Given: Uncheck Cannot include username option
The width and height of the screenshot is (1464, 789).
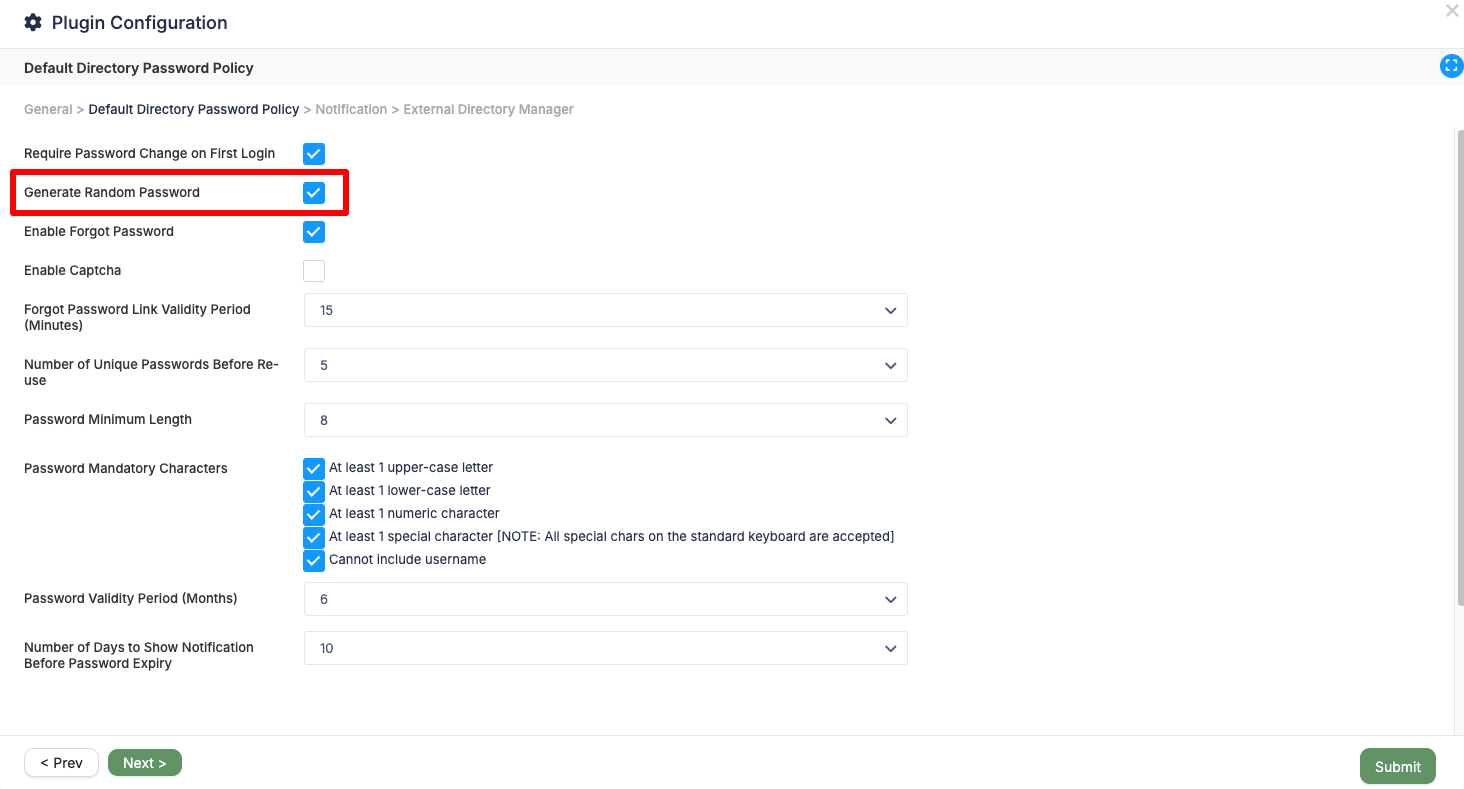Looking at the screenshot, I should click(314, 560).
